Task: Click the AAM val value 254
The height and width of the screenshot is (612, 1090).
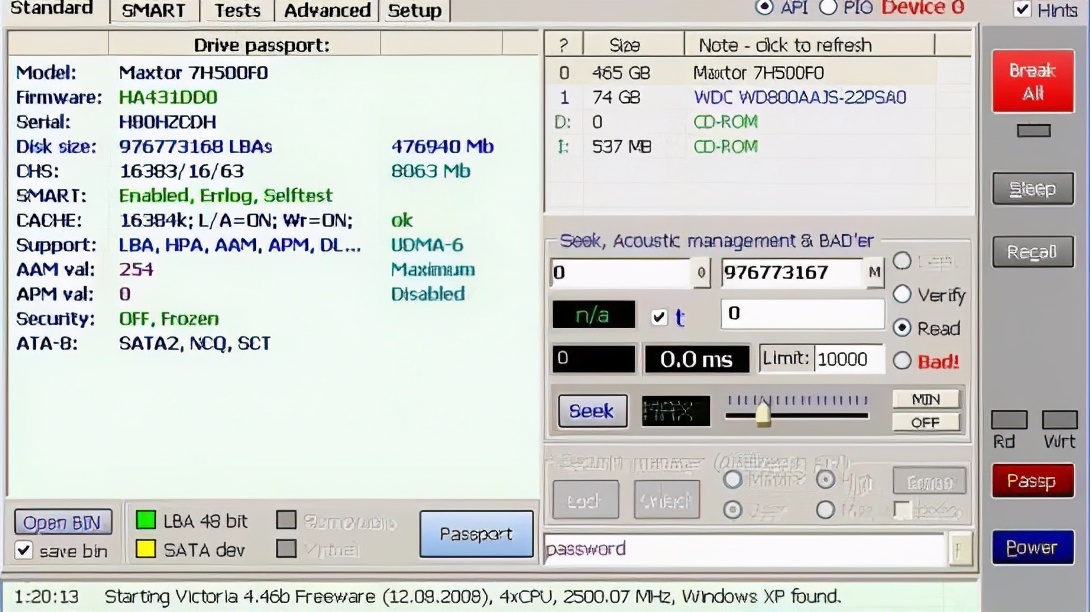Action: 136,269
